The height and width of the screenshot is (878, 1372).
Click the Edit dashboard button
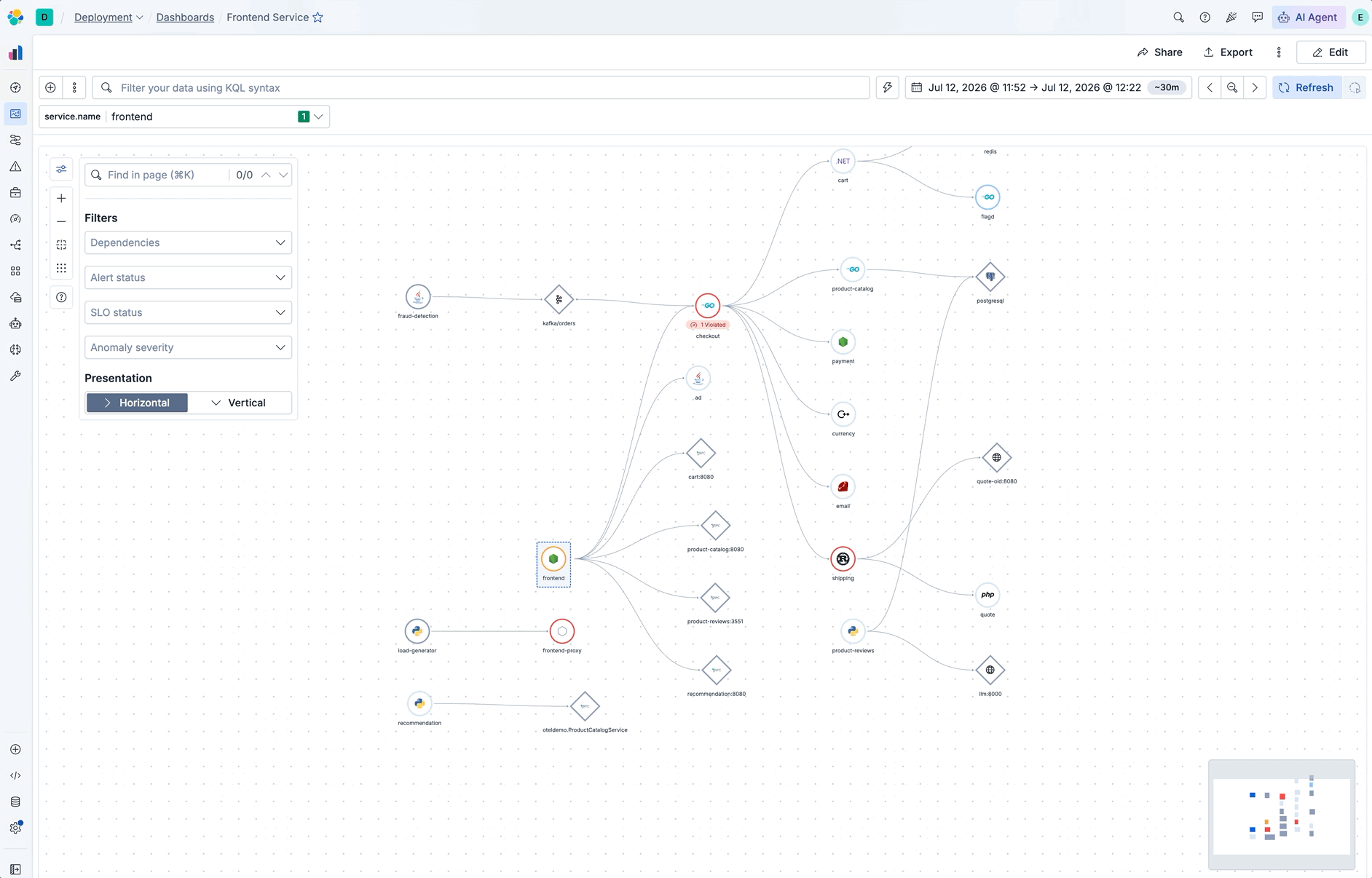(1330, 52)
